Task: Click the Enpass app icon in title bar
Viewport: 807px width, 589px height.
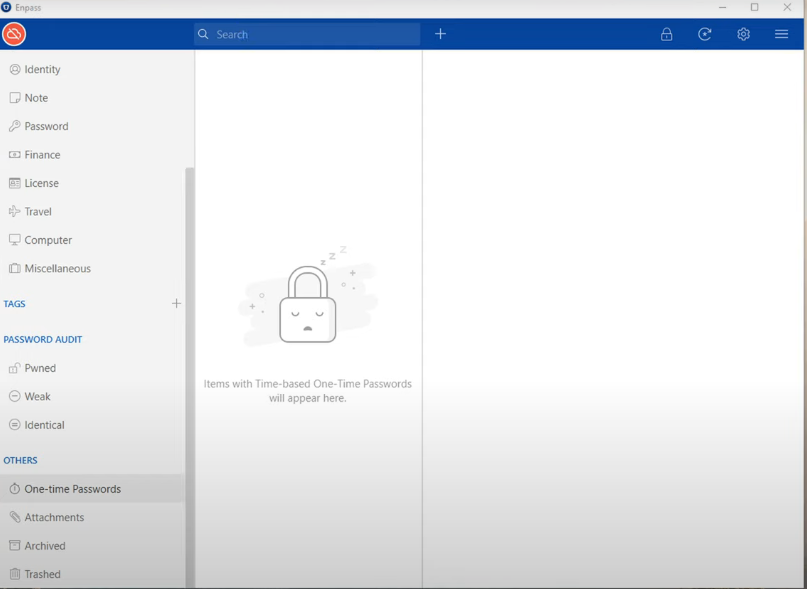Action: coord(6,7)
